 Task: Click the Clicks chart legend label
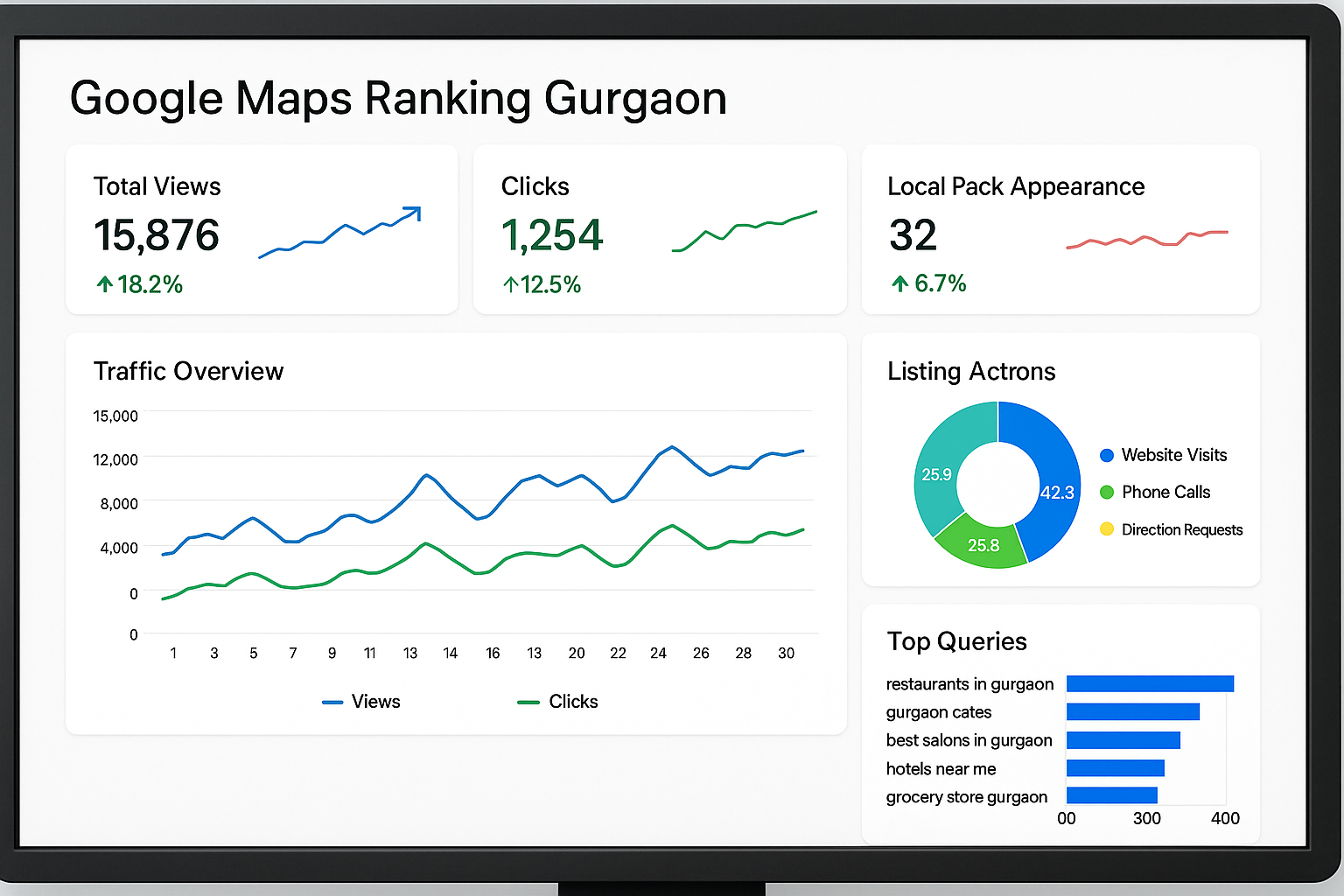point(574,702)
